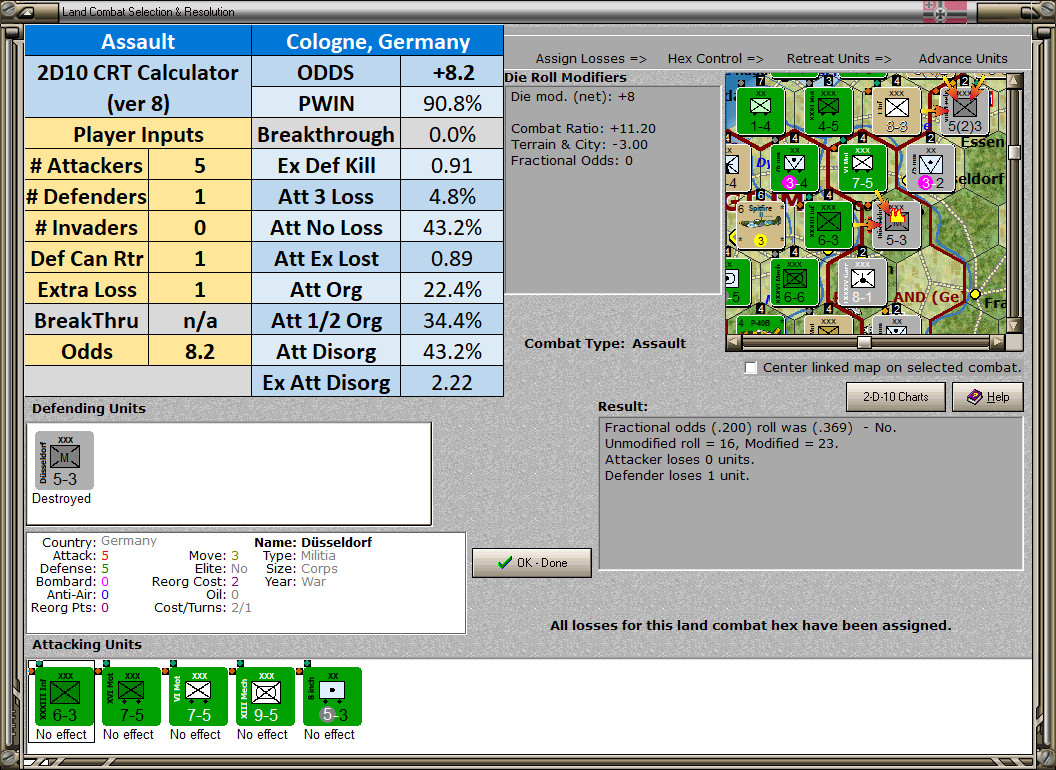This screenshot has width=1056, height=770.
Task: Click map vertical scrollbar up arrow
Action: coord(1014,82)
